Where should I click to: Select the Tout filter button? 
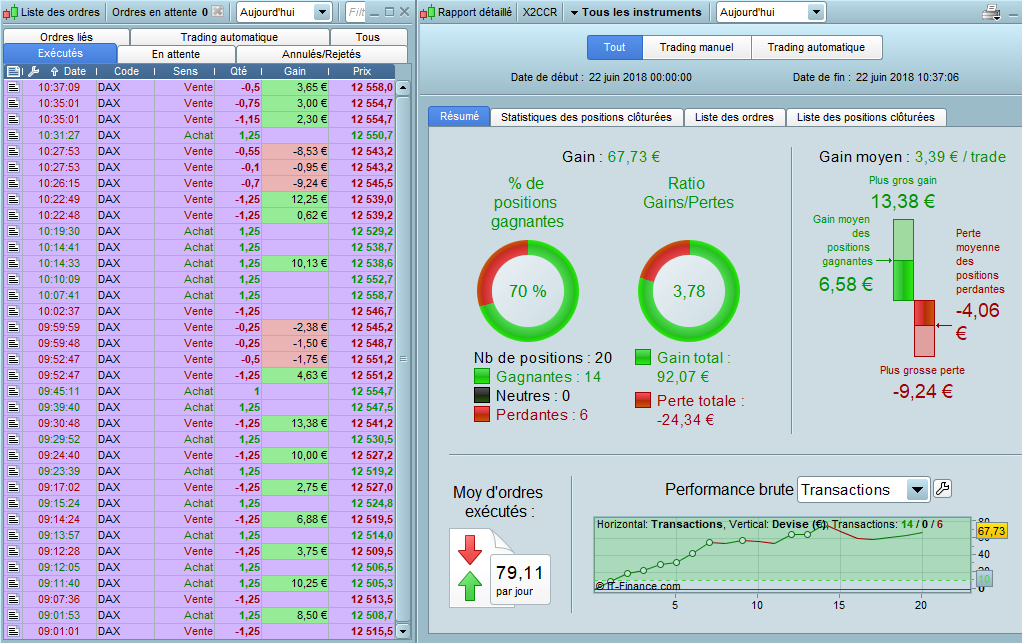614,47
